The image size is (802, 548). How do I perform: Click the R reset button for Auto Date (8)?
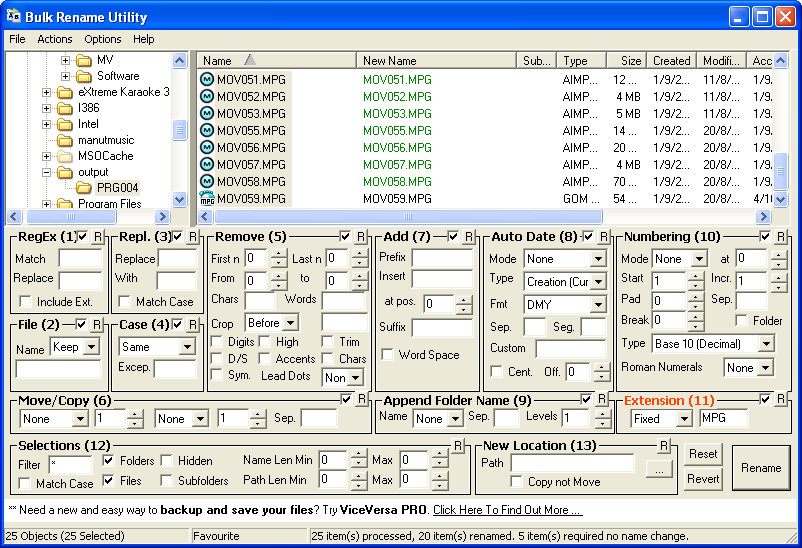[604, 237]
